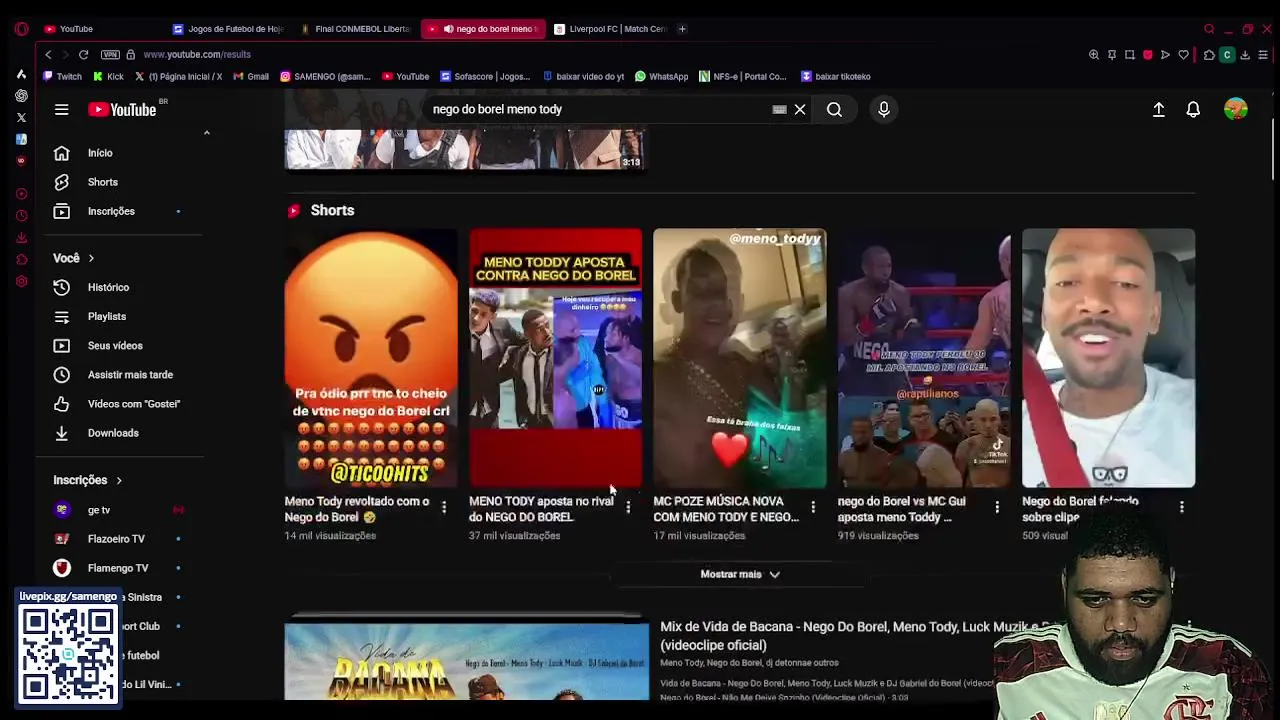1280x720 pixels.
Task: Open baixar tiktoketo bookmark
Action: click(836, 77)
